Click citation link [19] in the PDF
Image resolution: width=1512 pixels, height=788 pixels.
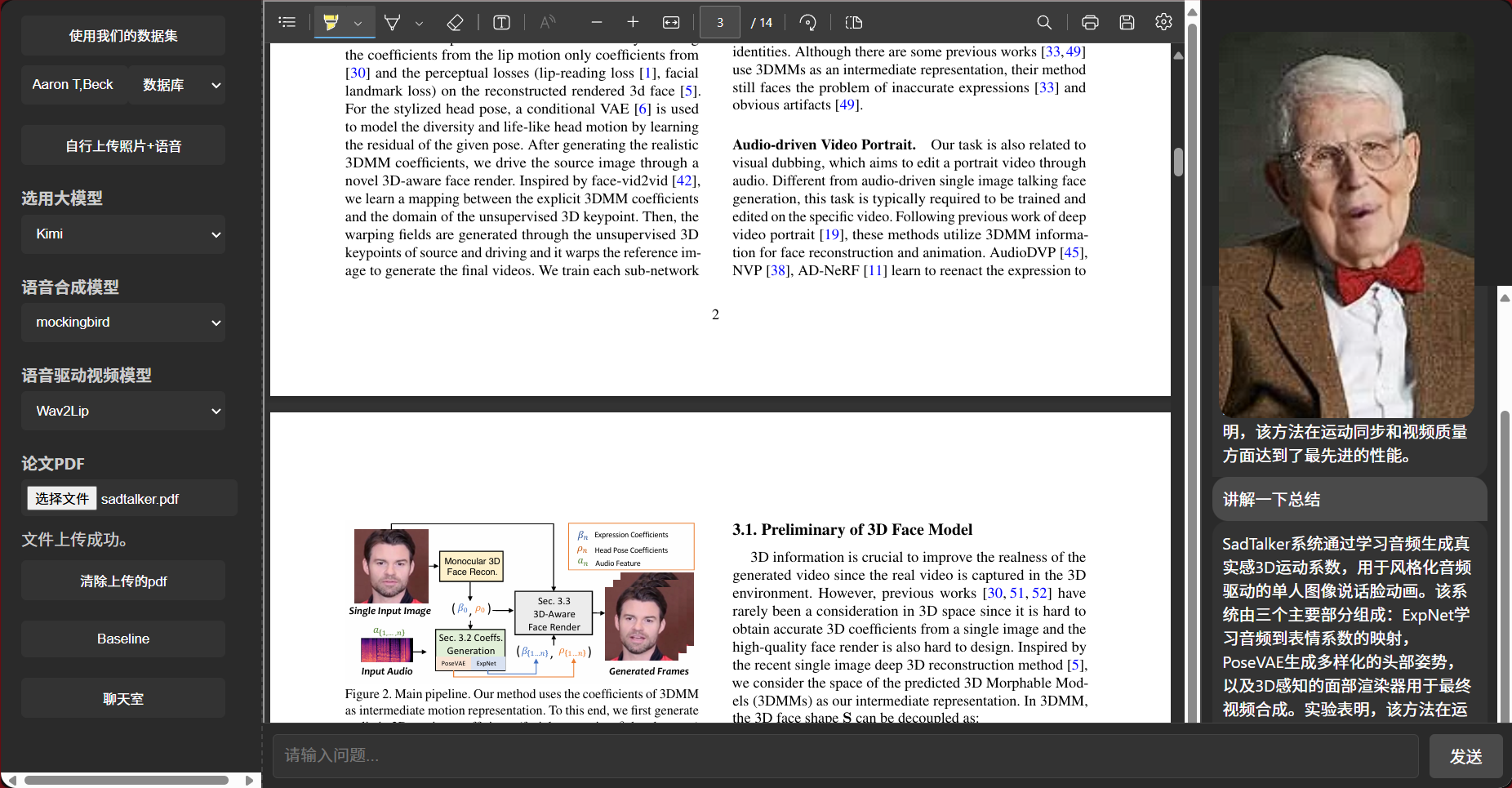(x=832, y=234)
